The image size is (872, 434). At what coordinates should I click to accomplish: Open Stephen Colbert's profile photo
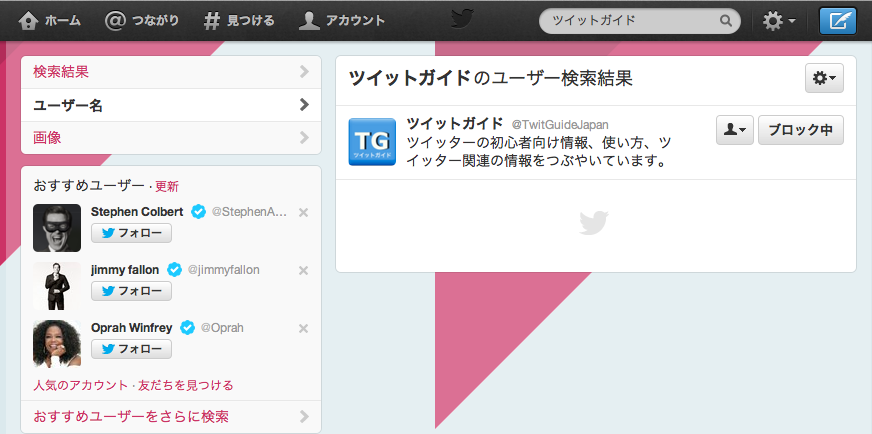(x=57, y=228)
